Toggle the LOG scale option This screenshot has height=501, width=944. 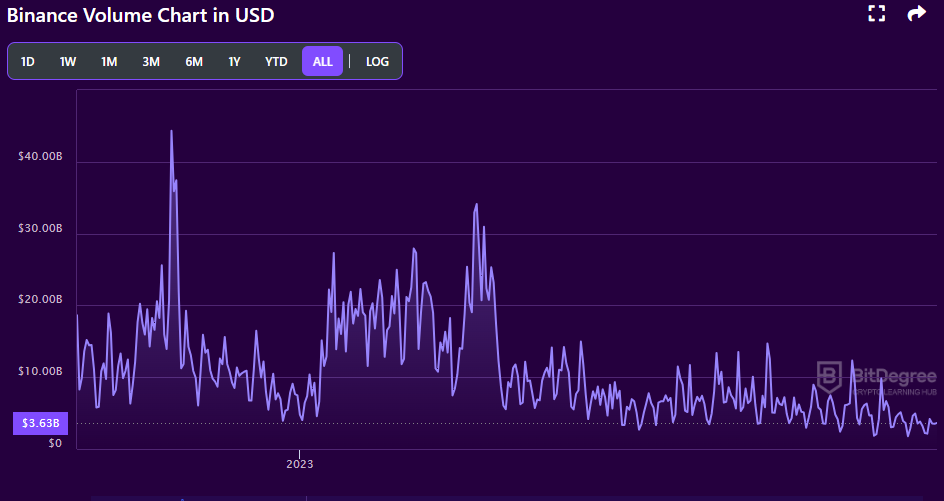pyautogui.click(x=377, y=61)
